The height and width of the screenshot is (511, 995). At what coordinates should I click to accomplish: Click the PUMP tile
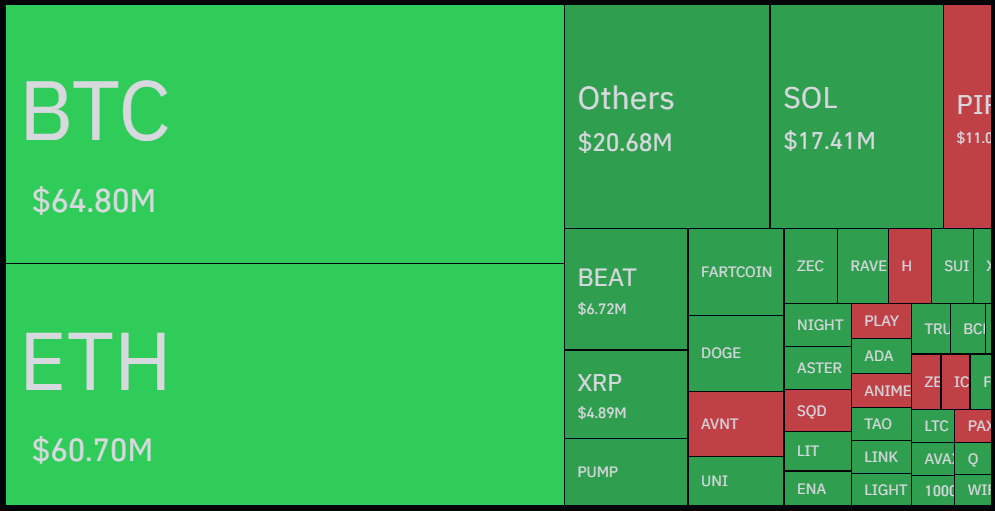(625, 472)
